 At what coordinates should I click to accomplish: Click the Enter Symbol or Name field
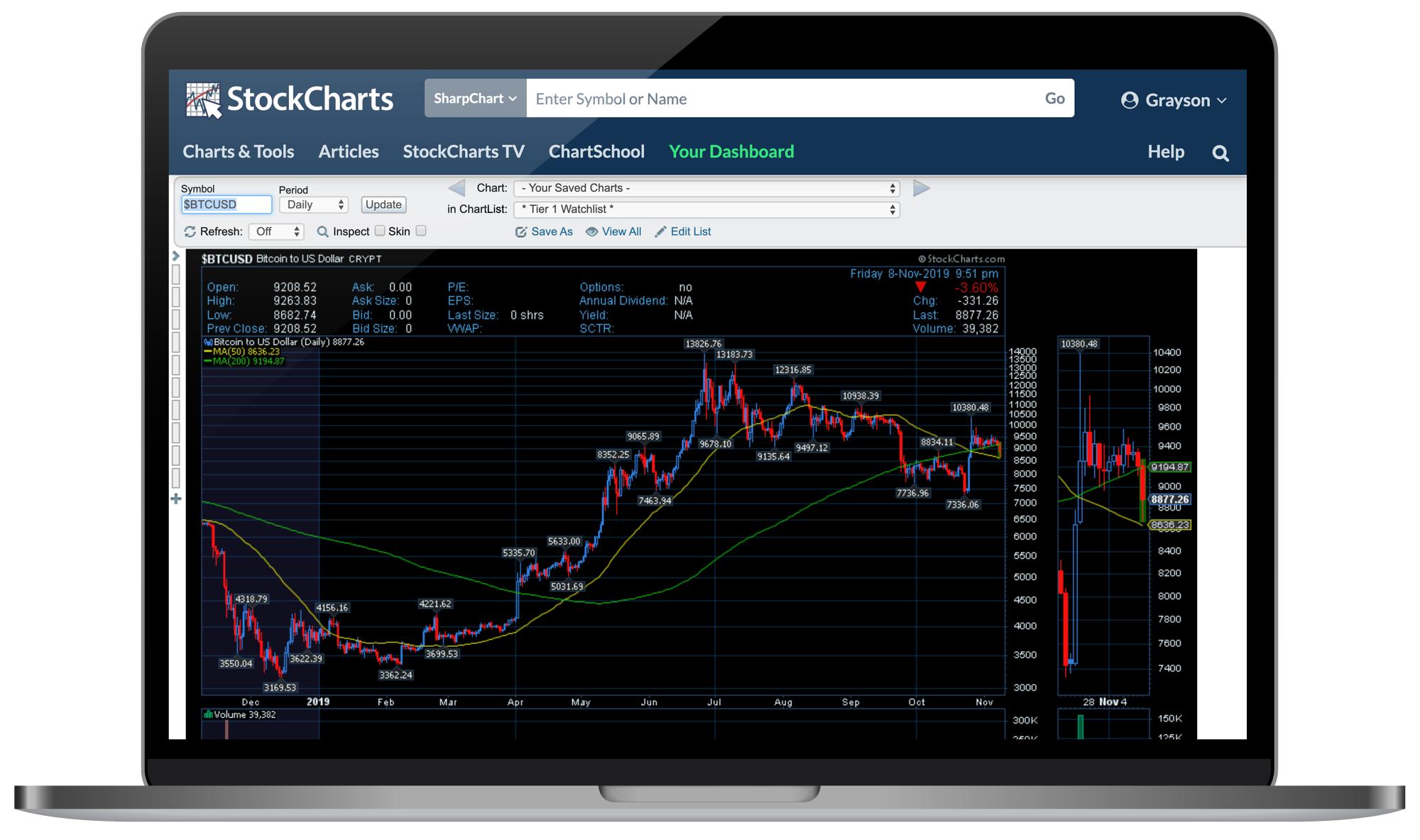pyautogui.click(x=781, y=99)
